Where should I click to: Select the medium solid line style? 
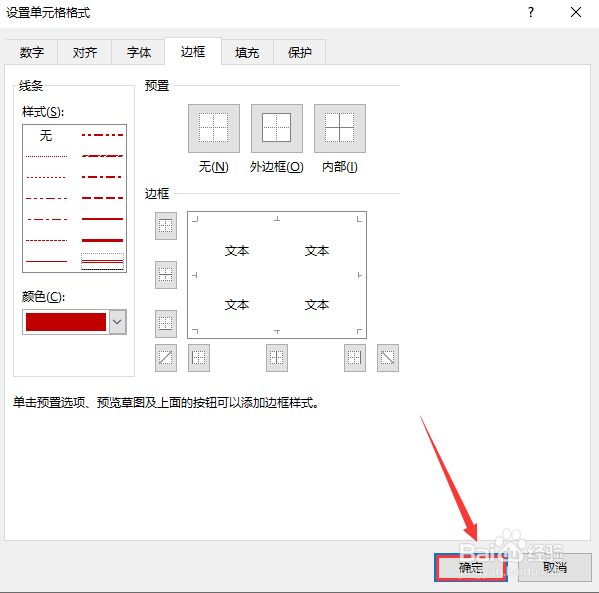(102, 219)
